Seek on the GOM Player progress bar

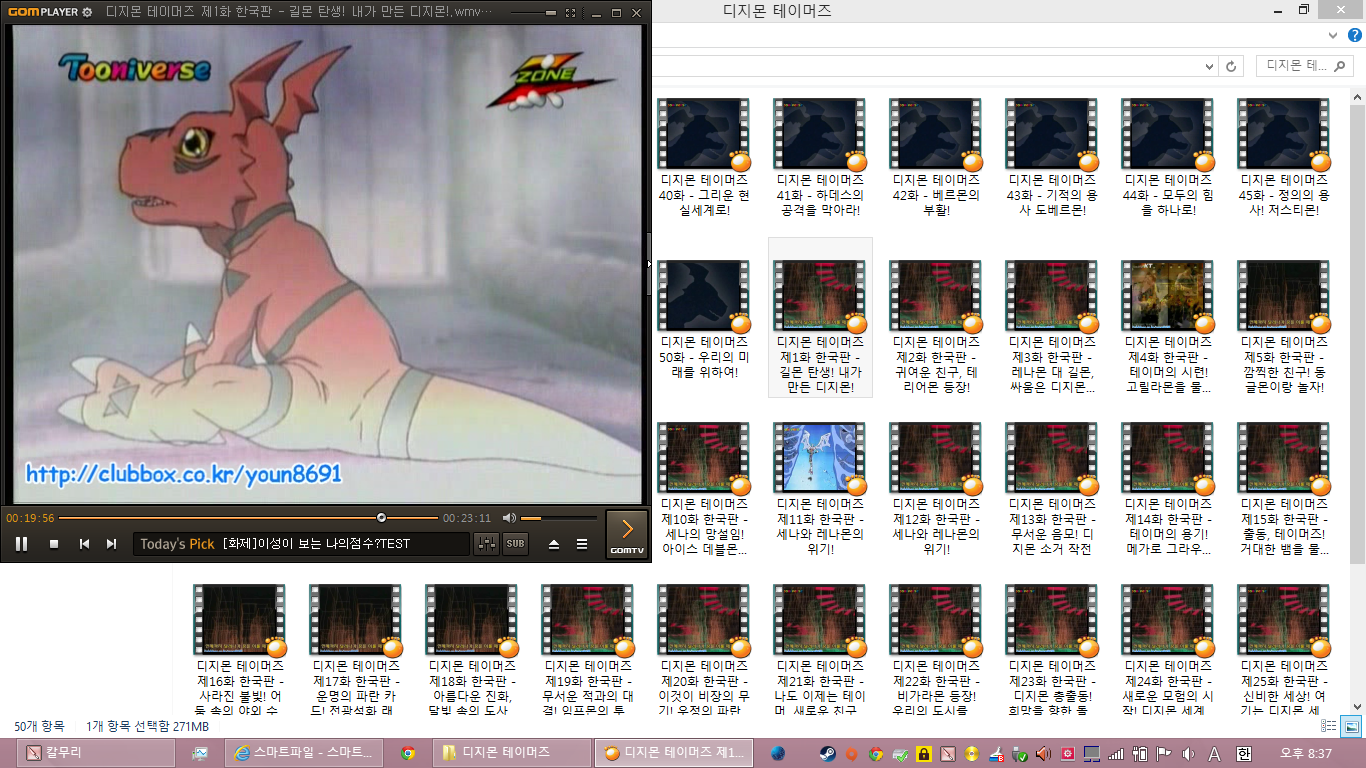(248, 518)
